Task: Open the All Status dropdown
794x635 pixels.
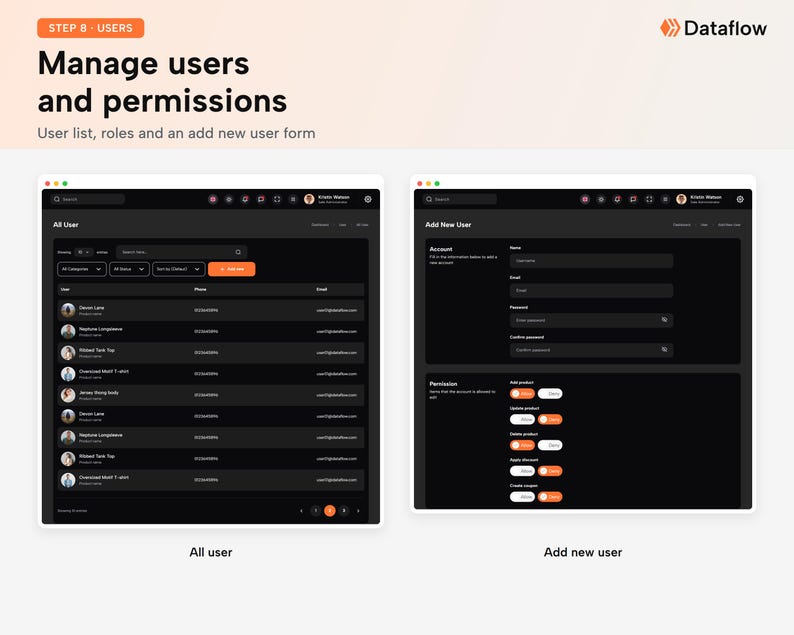Action: coord(129,269)
